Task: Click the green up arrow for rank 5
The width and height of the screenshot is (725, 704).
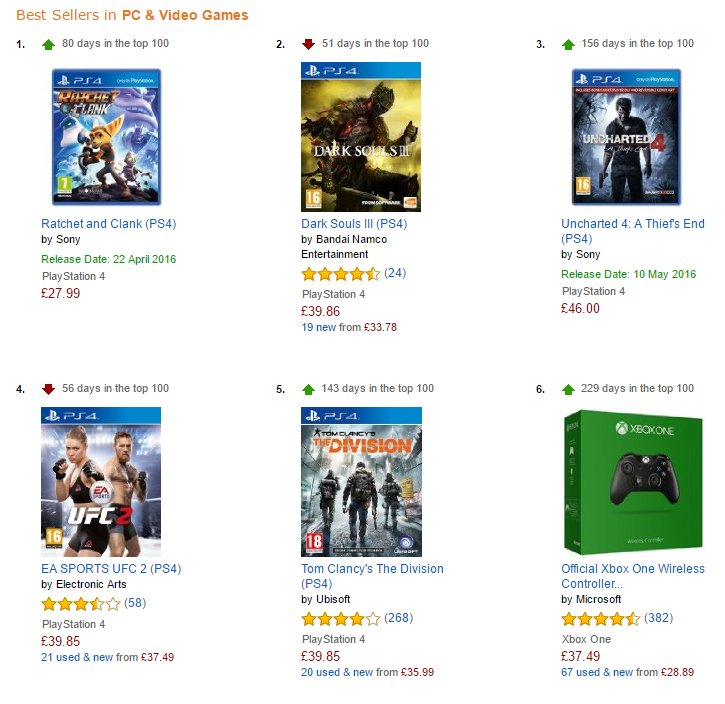Action: tap(308, 389)
